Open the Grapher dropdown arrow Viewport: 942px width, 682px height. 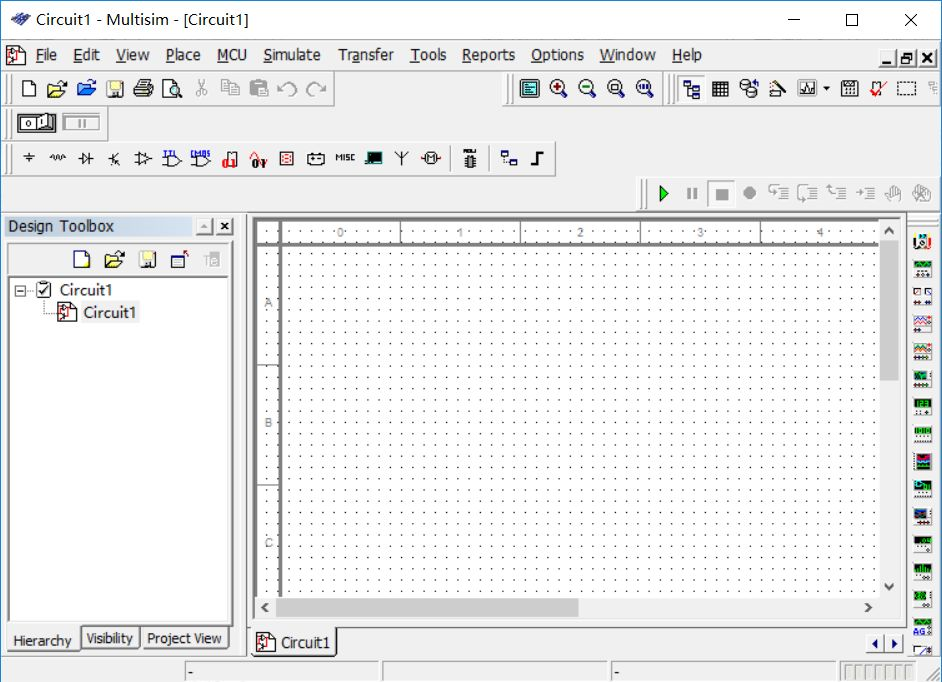(824, 89)
